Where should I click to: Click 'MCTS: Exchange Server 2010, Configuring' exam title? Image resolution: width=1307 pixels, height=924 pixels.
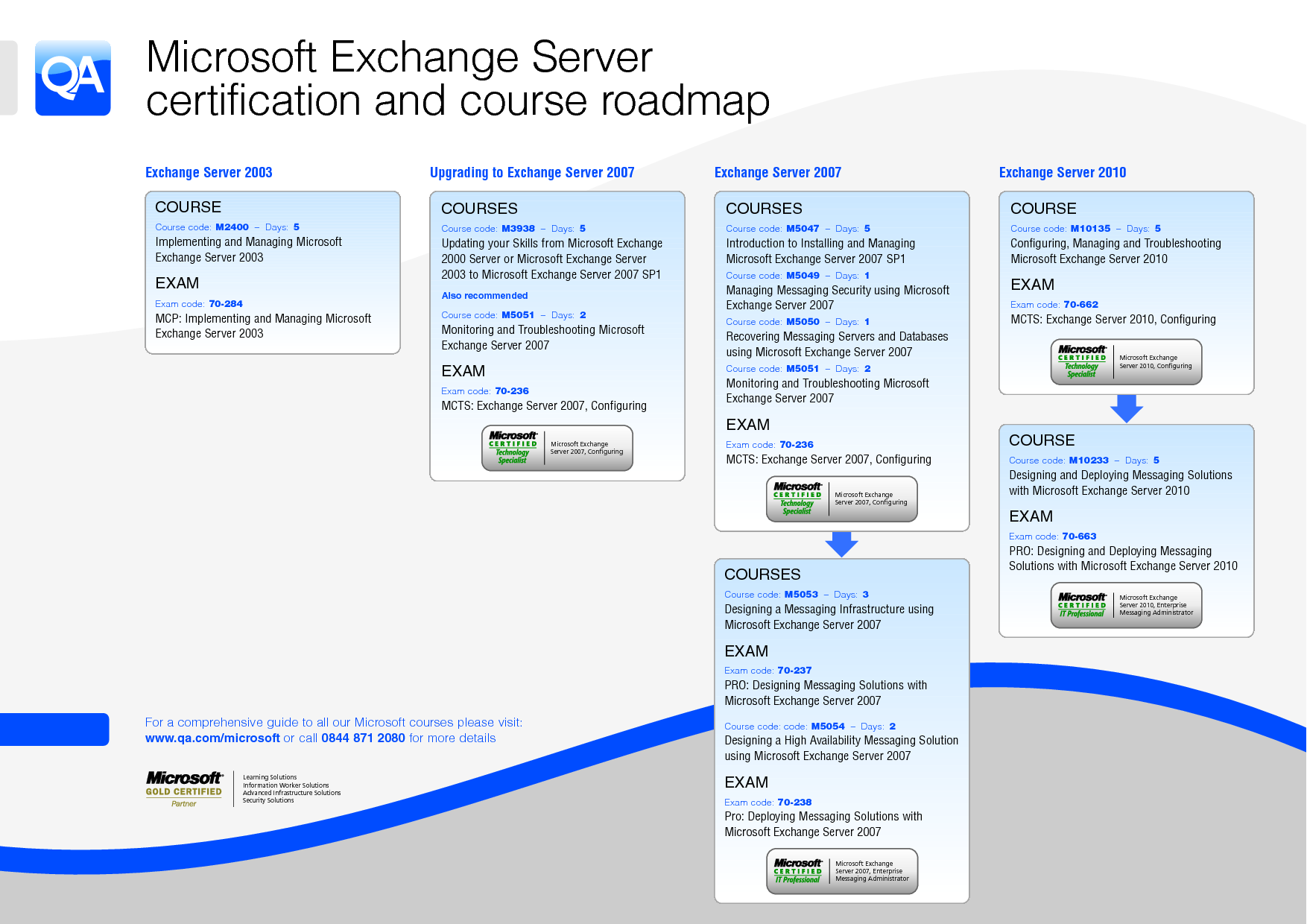tap(1113, 320)
